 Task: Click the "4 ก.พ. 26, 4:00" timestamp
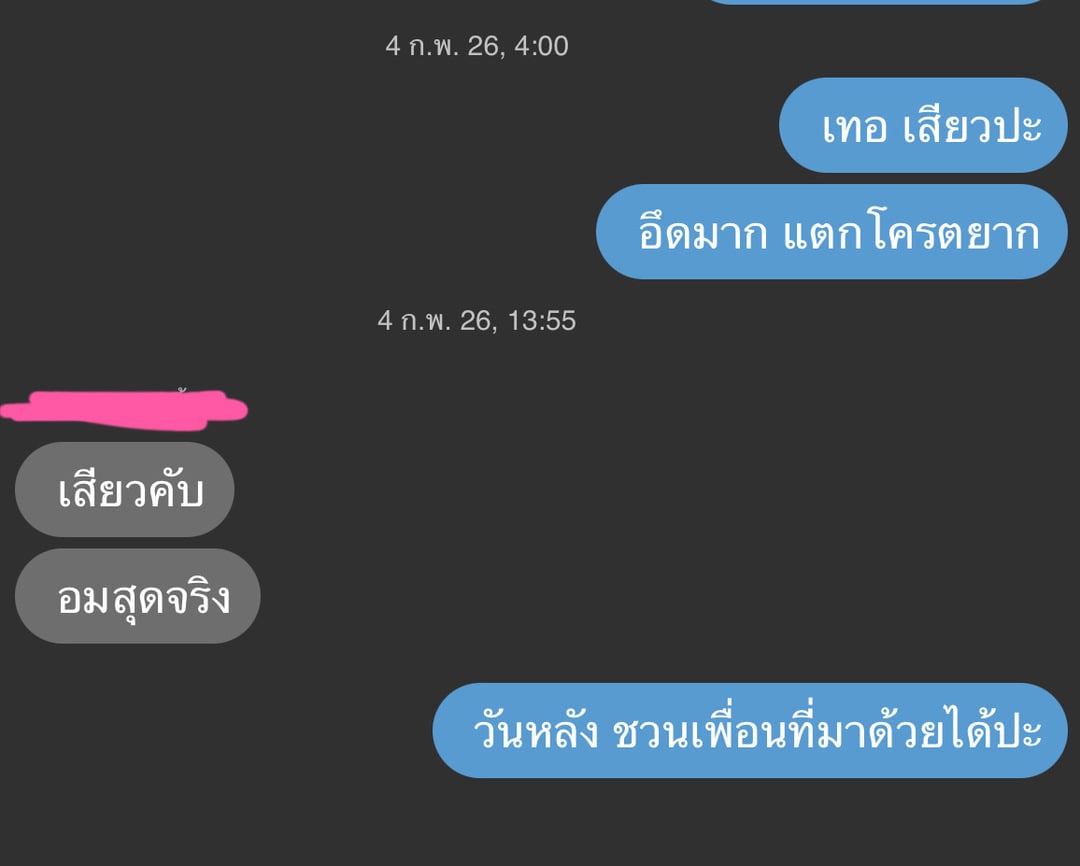click(477, 46)
